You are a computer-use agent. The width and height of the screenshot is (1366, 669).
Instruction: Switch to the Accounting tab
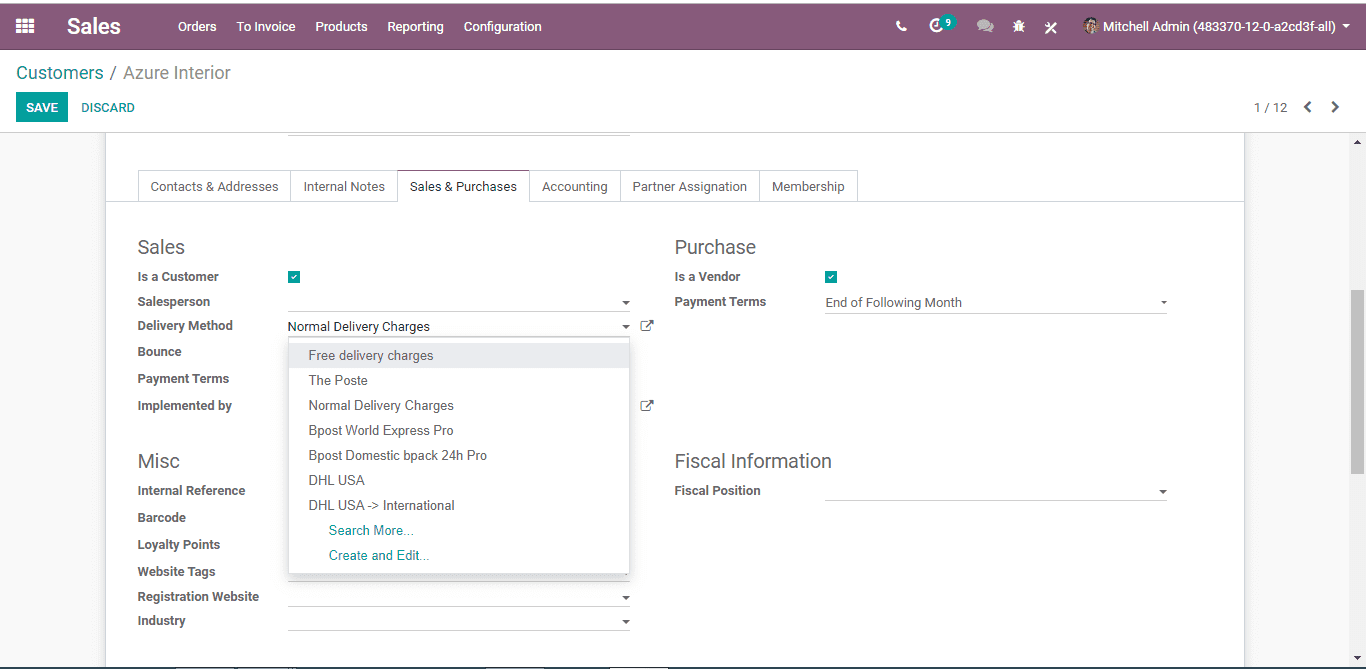click(x=574, y=186)
